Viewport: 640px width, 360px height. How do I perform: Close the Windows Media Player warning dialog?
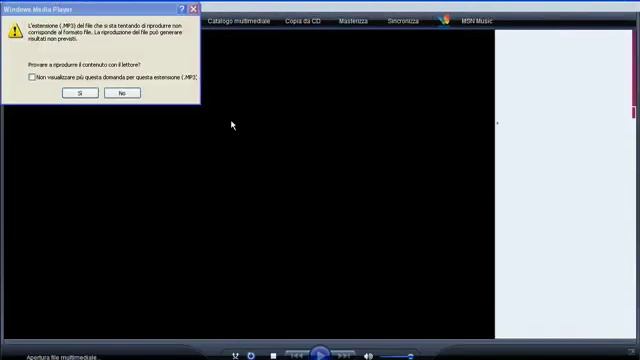[x=193, y=9]
